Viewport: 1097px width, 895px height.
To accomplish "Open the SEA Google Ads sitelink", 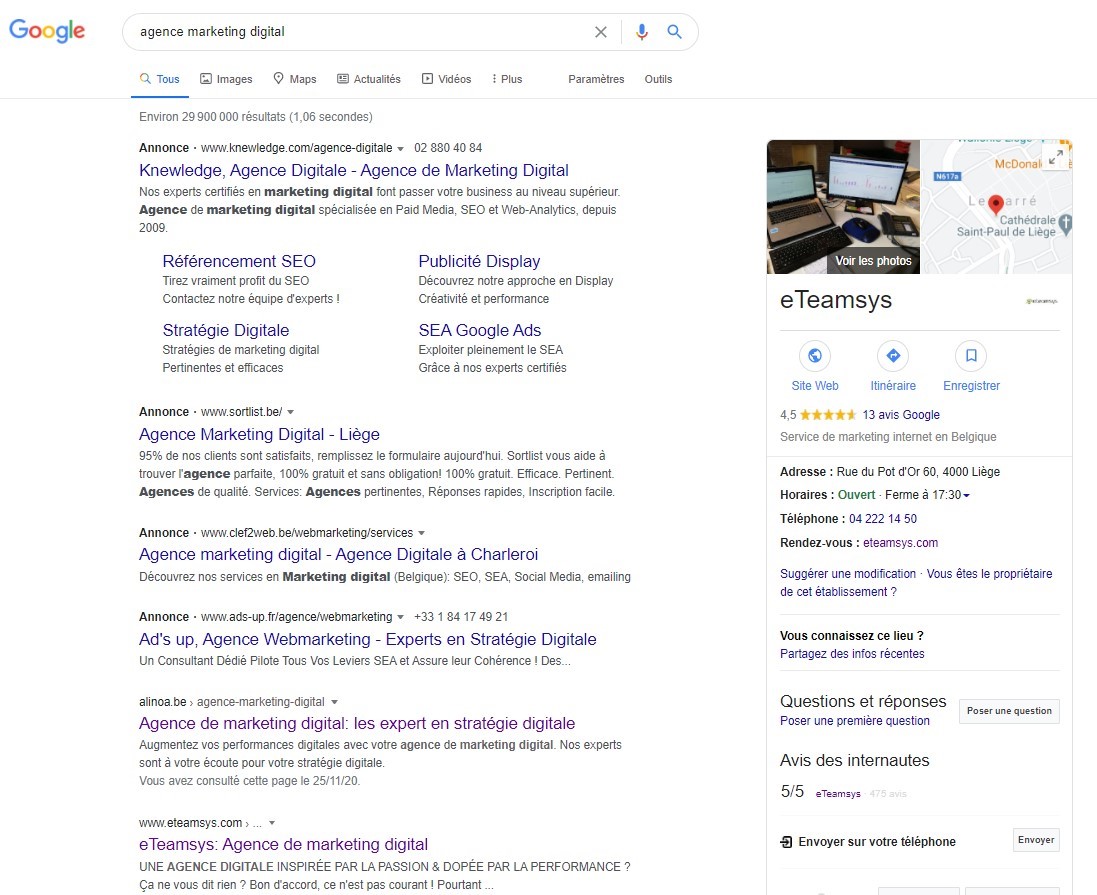I will pos(479,330).
